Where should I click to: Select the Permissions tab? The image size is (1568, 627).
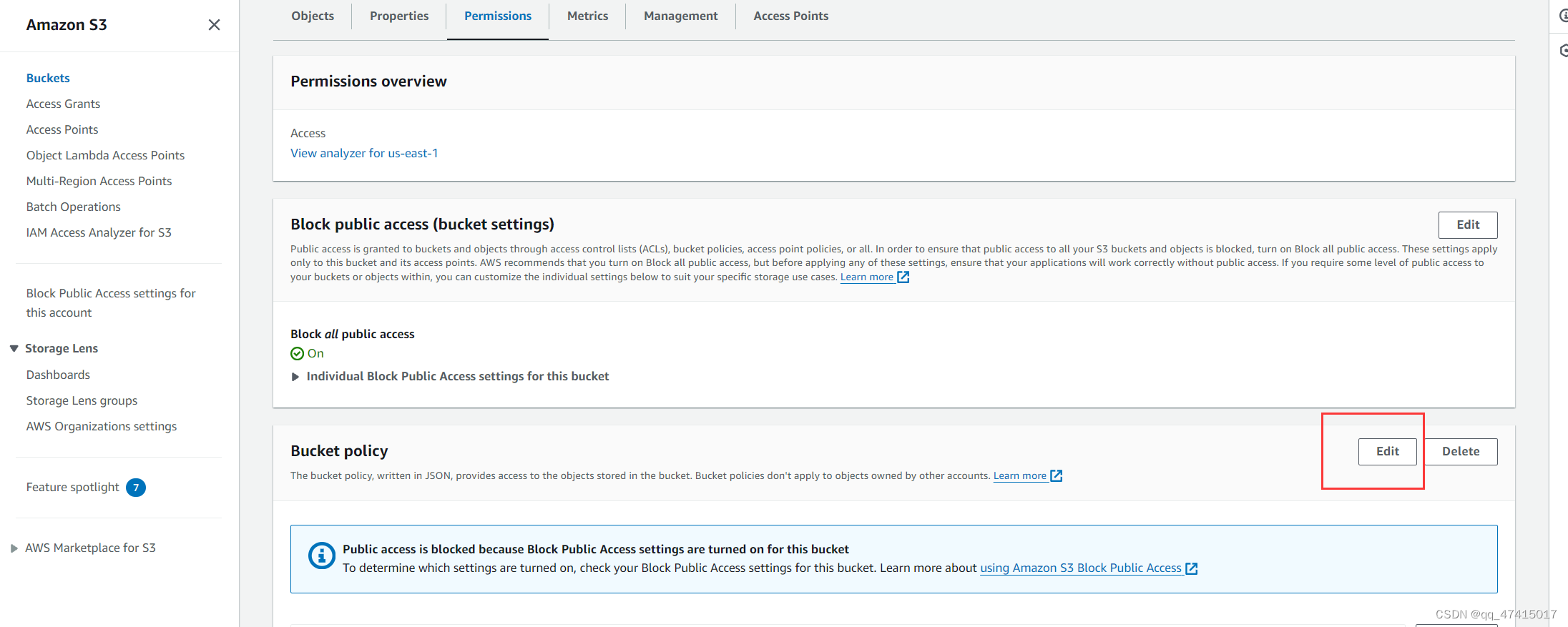pos(498,16)
